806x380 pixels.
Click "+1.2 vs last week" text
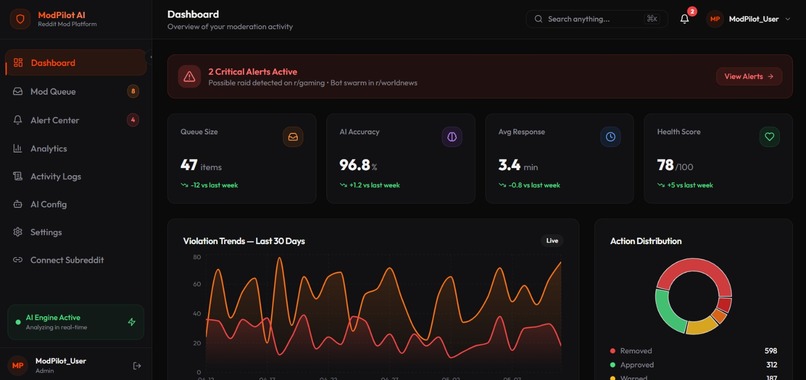coord(374,185)
